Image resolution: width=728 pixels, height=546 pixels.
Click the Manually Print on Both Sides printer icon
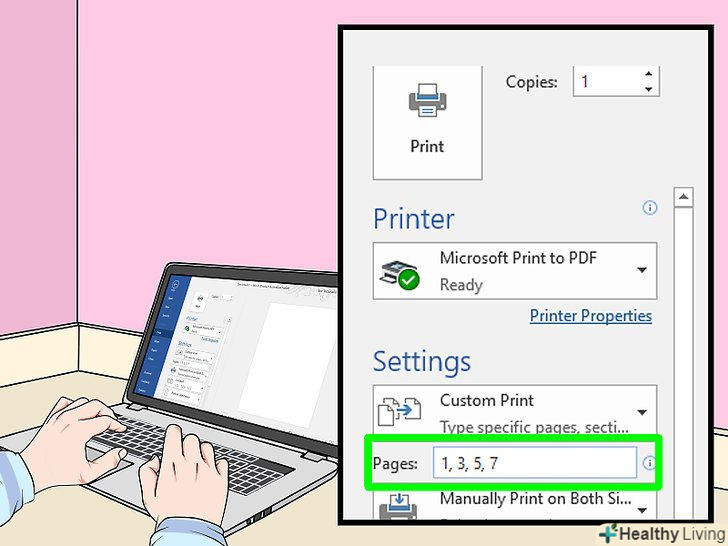398,507
